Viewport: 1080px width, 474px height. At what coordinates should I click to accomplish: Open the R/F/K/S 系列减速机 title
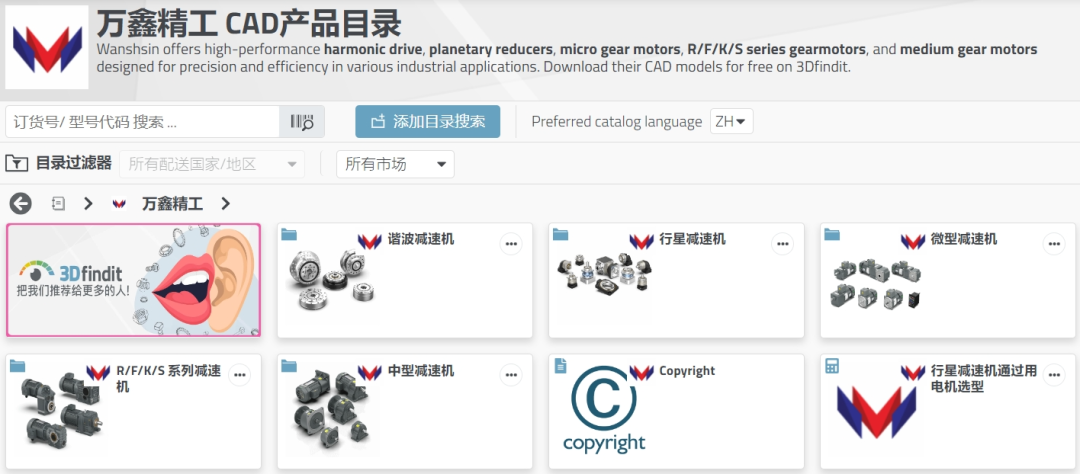coord(169,378)
